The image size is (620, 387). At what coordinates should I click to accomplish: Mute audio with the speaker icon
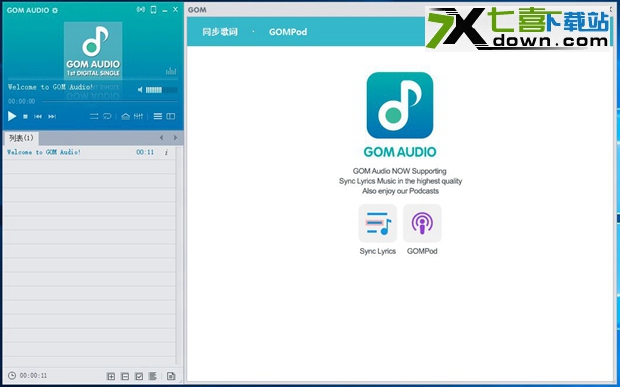[140, 90]
